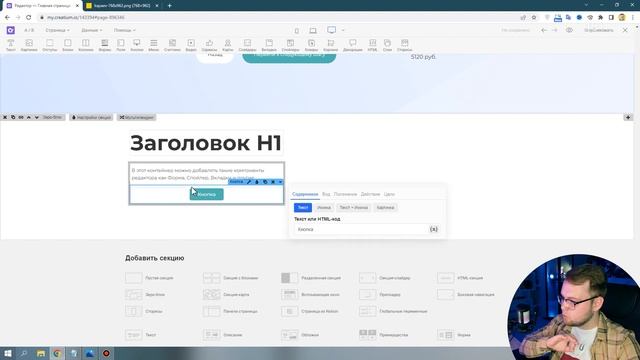640x360 pixels.
Task: Add a Секция с блоками section
Action: [231, 278]
